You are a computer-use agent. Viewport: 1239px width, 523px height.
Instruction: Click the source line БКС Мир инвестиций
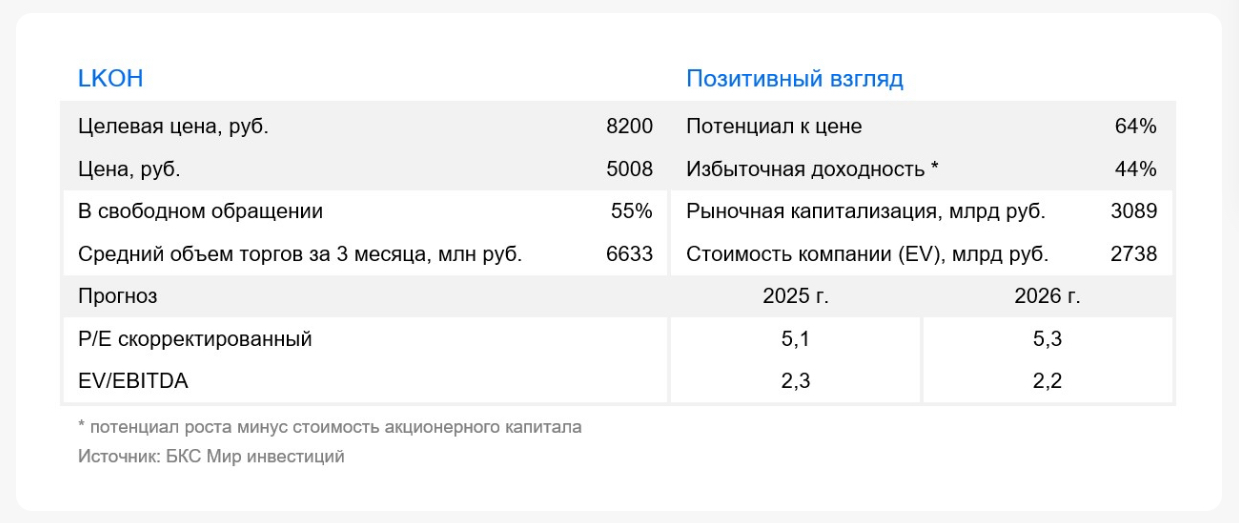coord(211,457)
